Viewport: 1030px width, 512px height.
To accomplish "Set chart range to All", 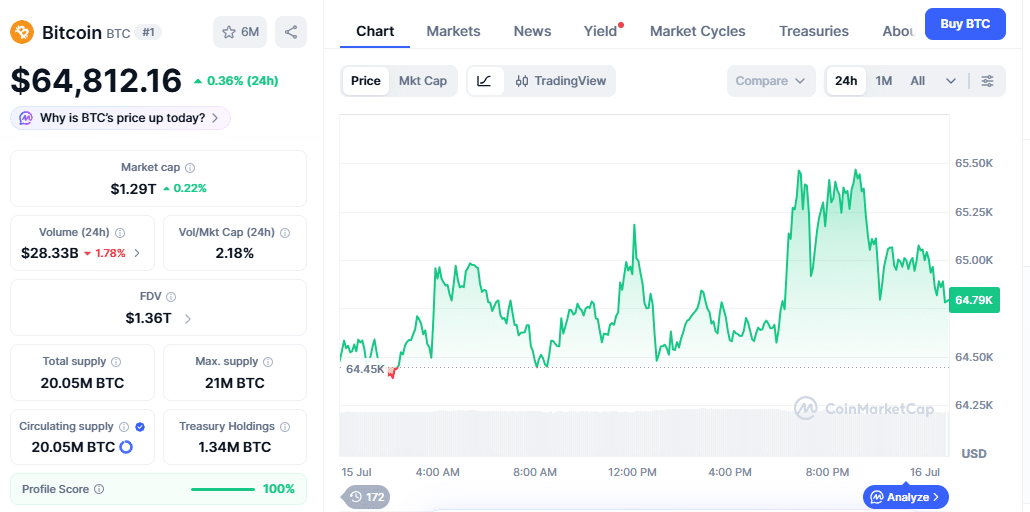I will pyautogui.click(x=918, y=81).
